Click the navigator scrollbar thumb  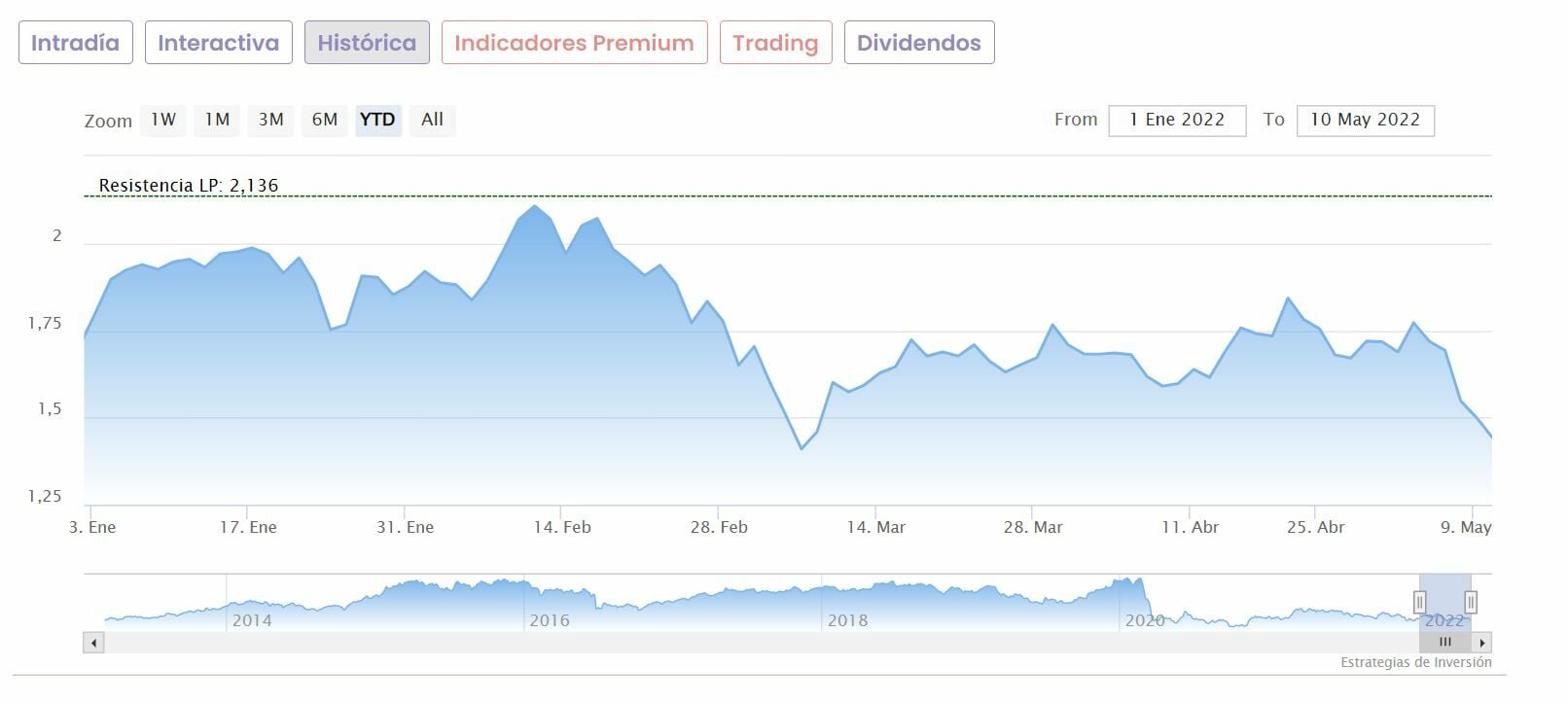click(1444, 643)
